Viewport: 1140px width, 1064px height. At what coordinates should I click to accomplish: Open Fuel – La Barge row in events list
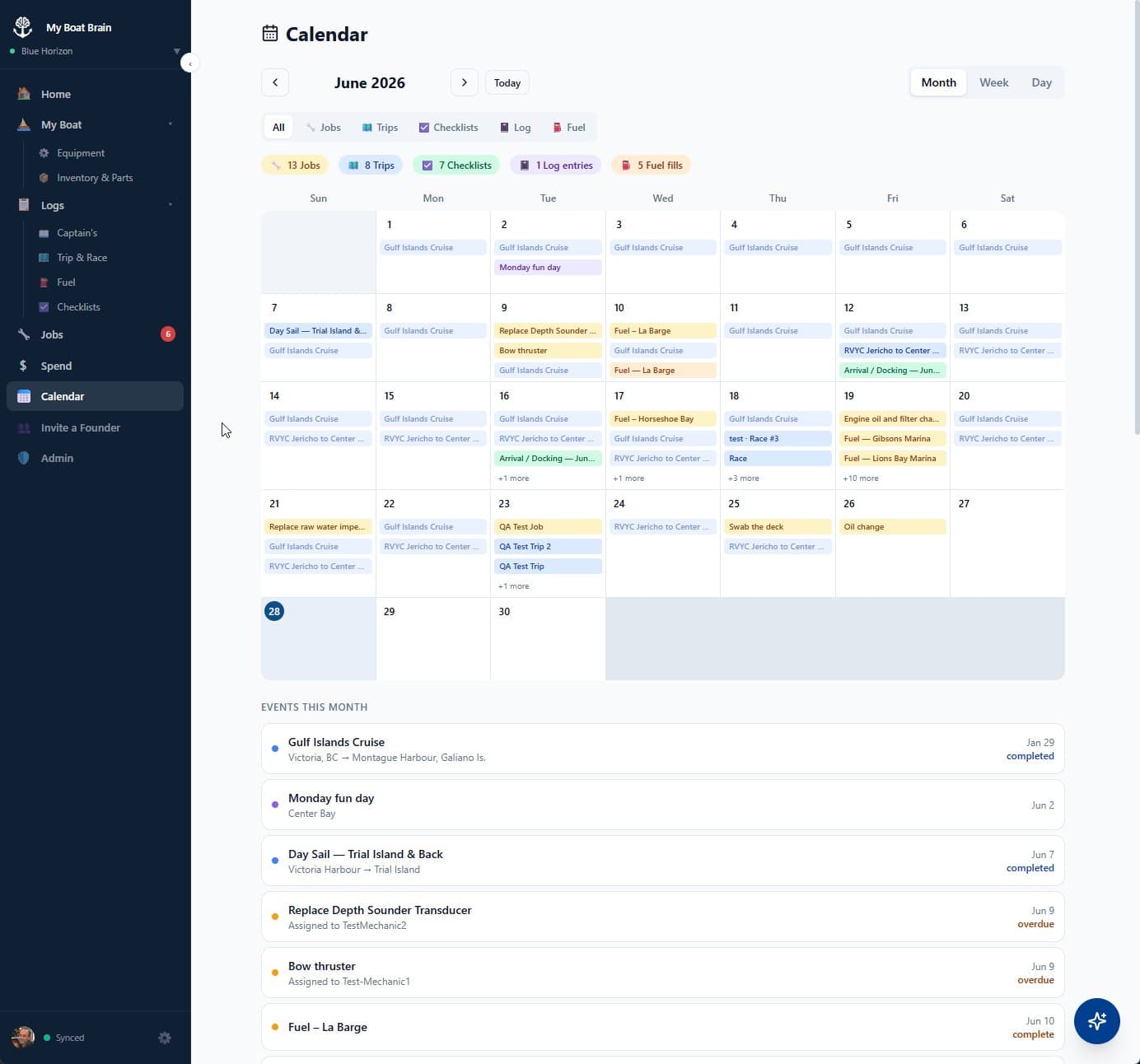click(x=663, y=1027)
